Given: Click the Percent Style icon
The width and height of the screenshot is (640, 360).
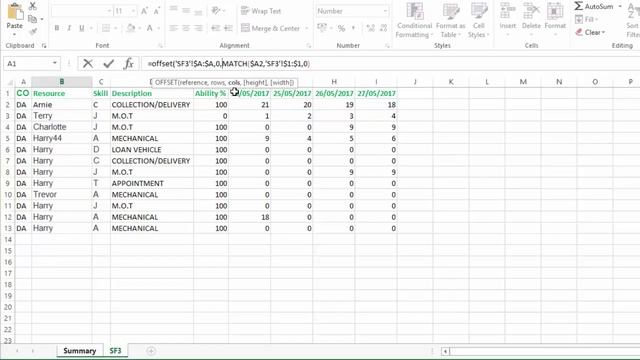Looking at the screenshot, I should [341, 28].
